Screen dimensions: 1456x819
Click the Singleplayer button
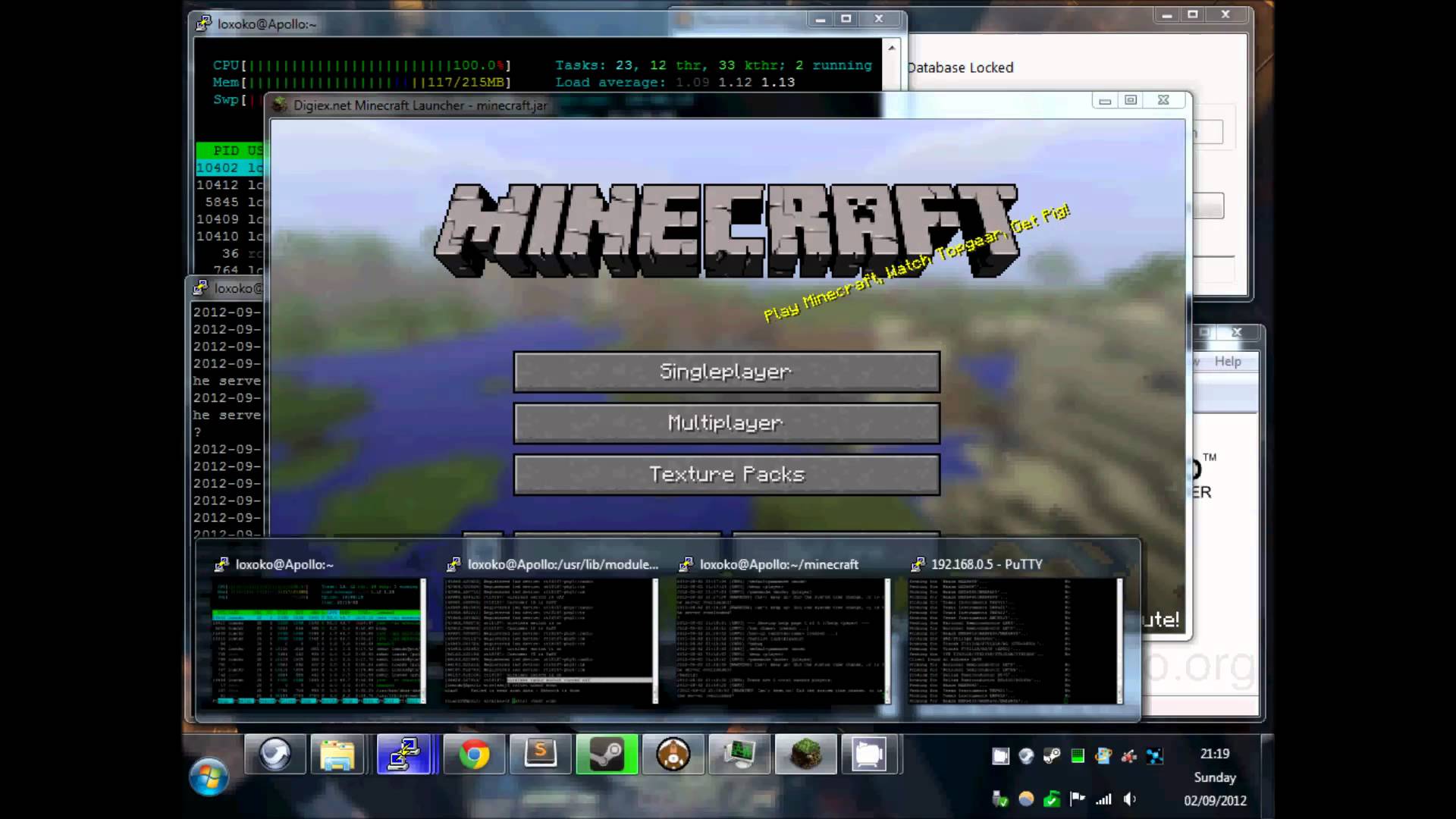click(726, 372)
